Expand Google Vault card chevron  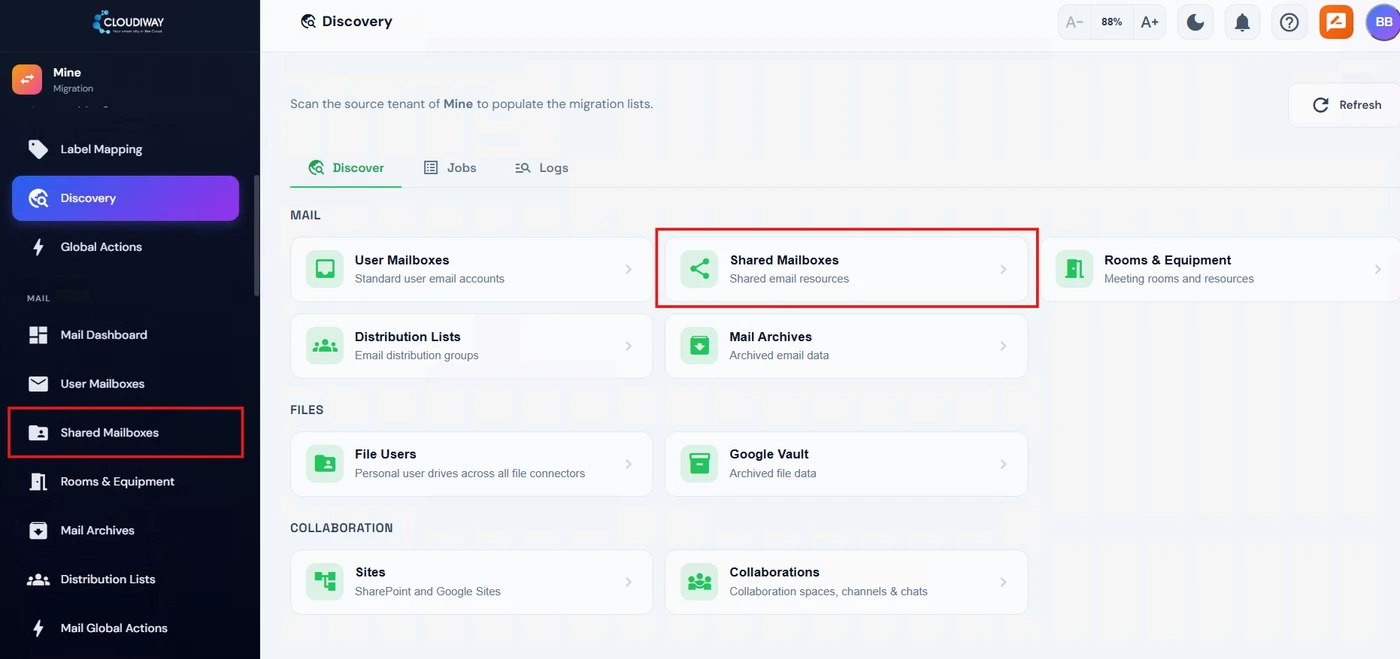click(1003, 464)
